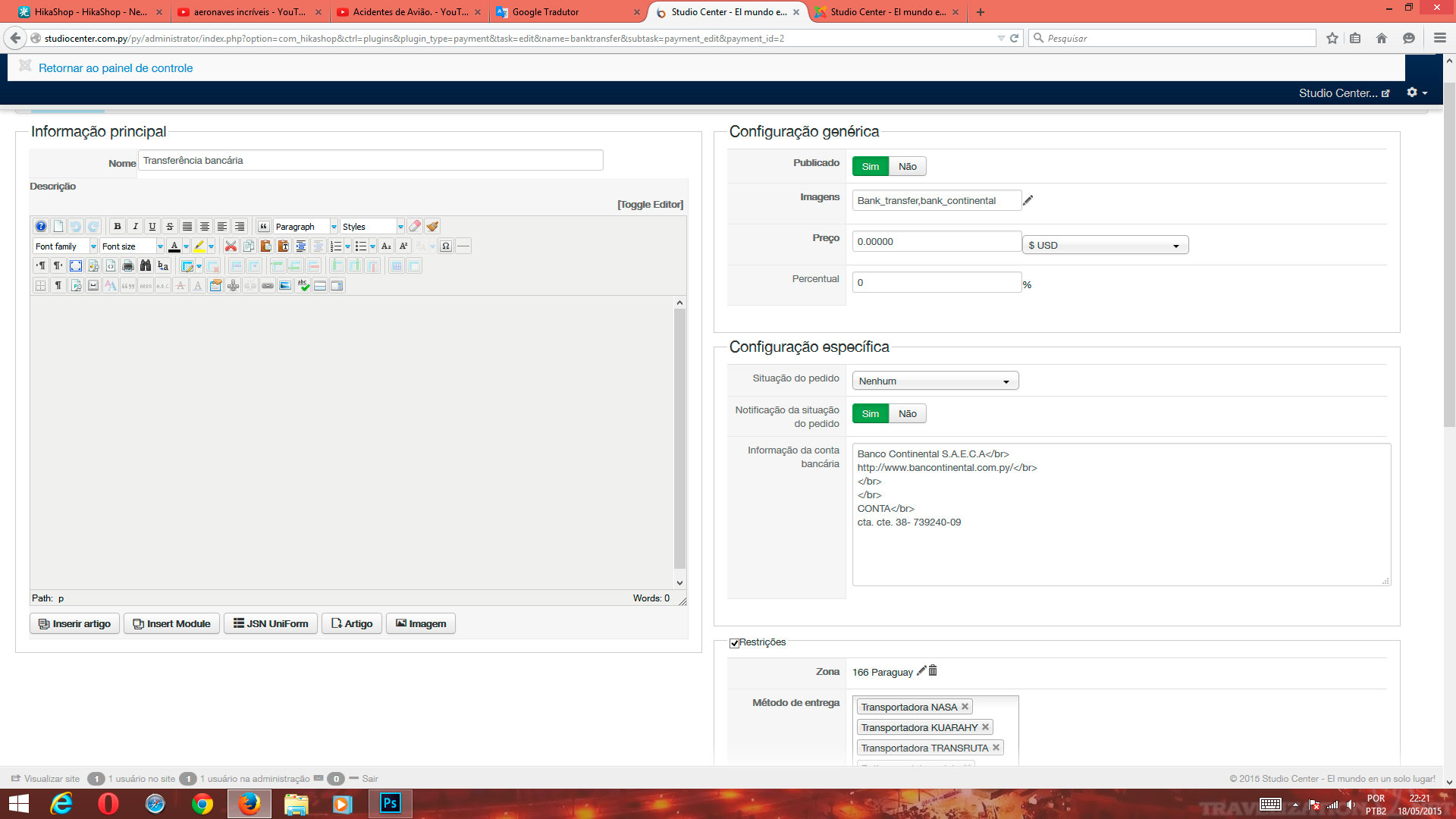Open the $ USD currency dropdown
The image size is (1456, 819).
[1105, 246]
